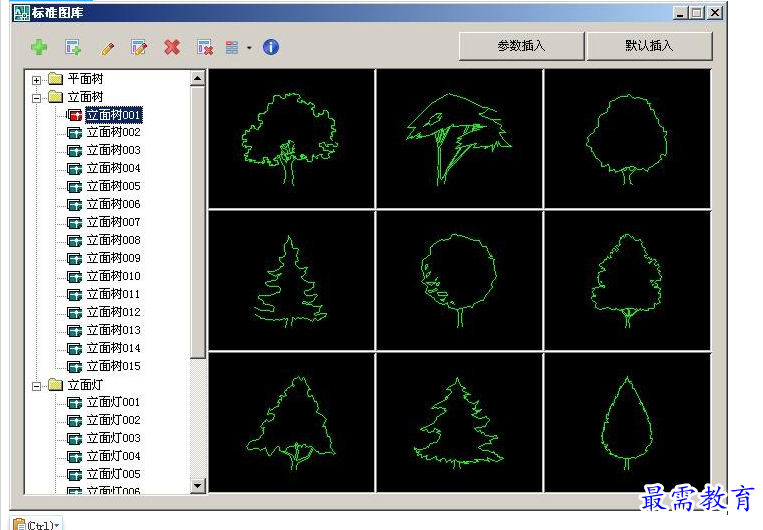Click the block icon beside 立面树005
763x530 pixels.
coord(74,187)
